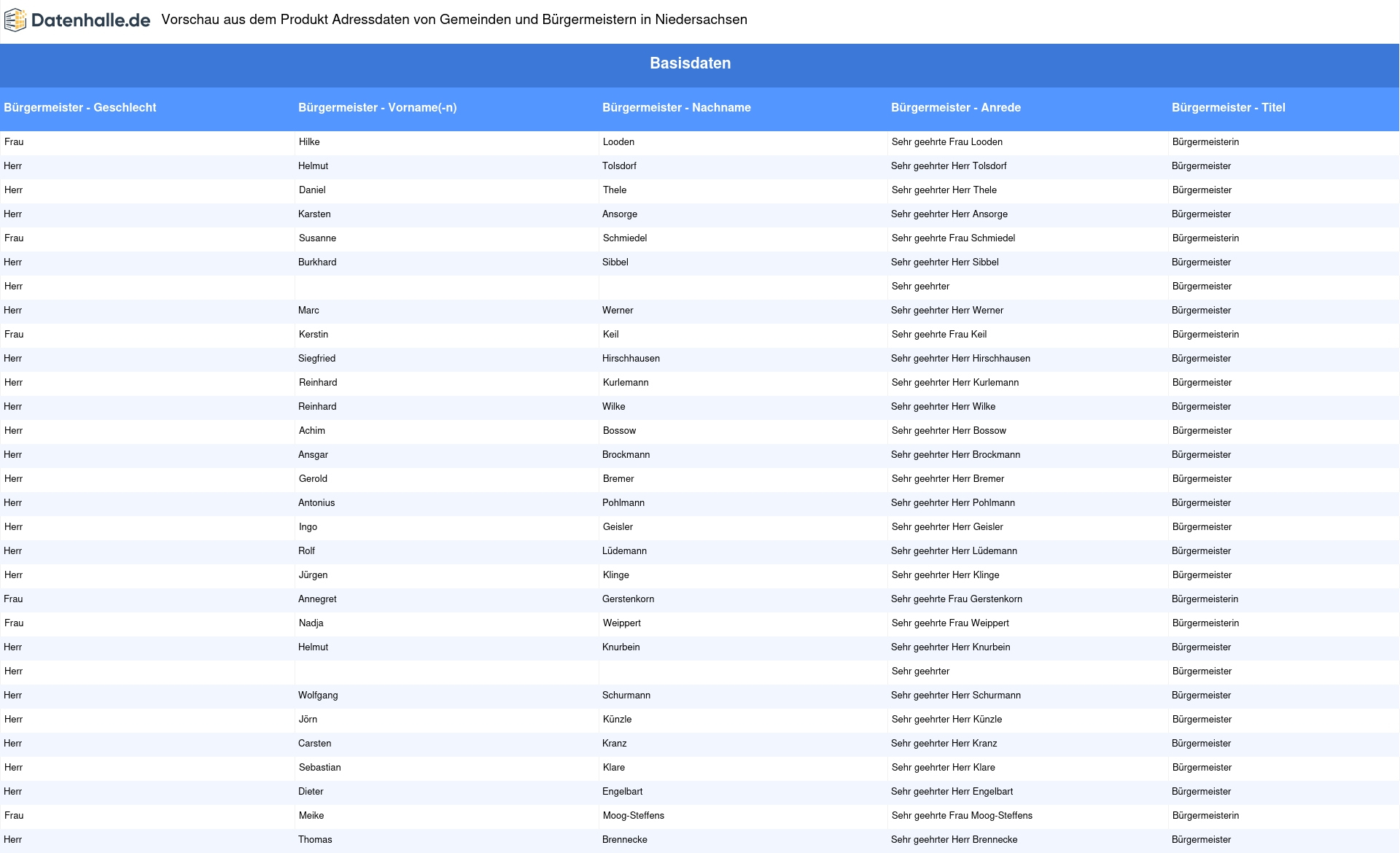
Task: Click the Datenhalle.de logo icon
Action: click(15, 20)
